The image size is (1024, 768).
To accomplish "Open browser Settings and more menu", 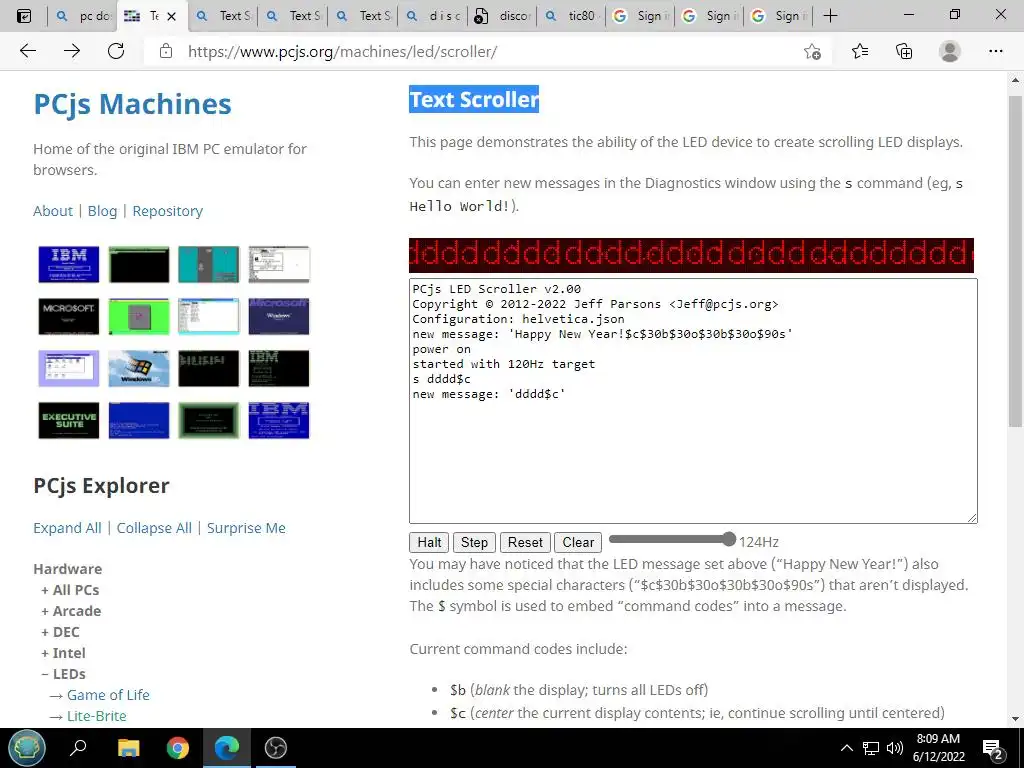I will [995, 51].
